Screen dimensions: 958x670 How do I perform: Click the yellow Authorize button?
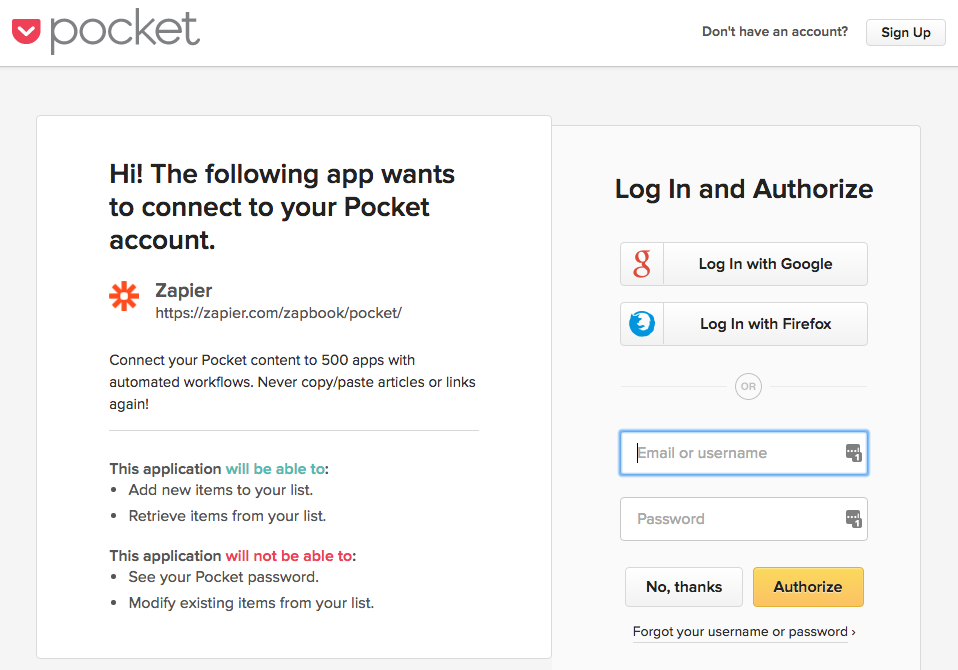(808, 587)
